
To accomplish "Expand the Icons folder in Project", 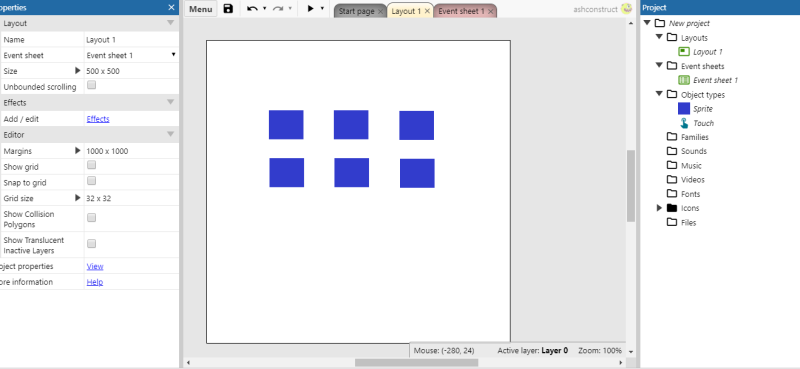I will [659, 208].
